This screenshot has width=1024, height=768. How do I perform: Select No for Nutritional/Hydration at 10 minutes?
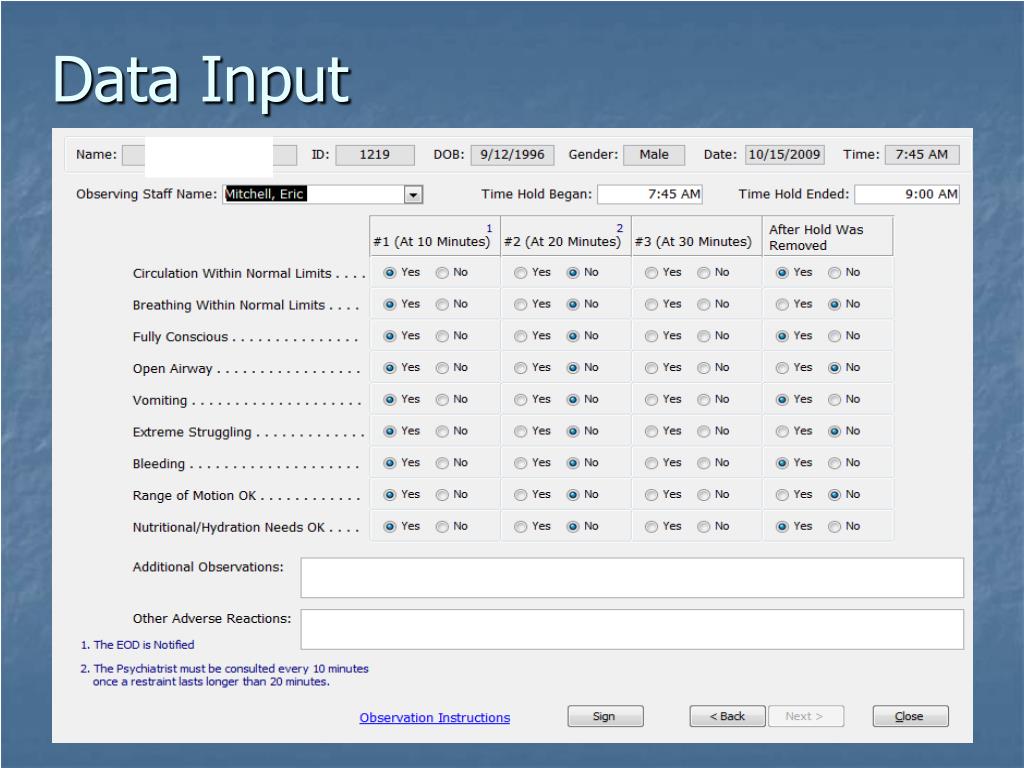(x=442, y=527)
